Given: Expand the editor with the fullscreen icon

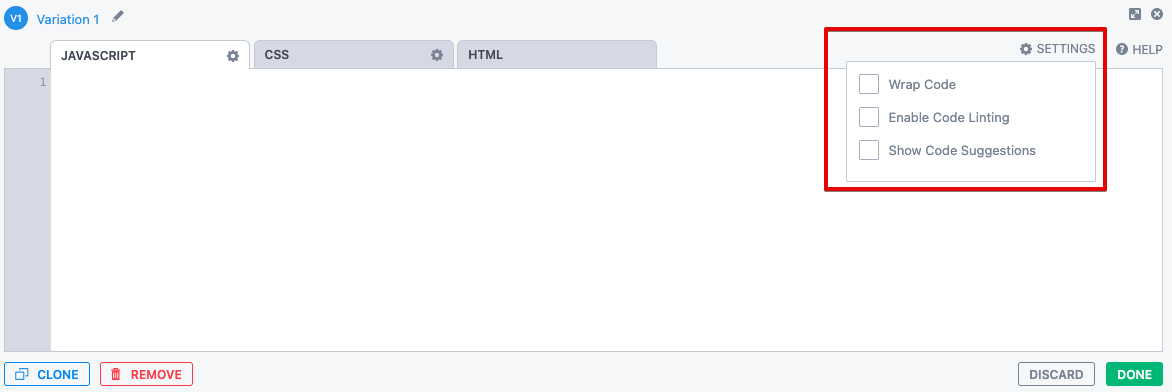Looking at the screenshot, I should [1135, 13].
